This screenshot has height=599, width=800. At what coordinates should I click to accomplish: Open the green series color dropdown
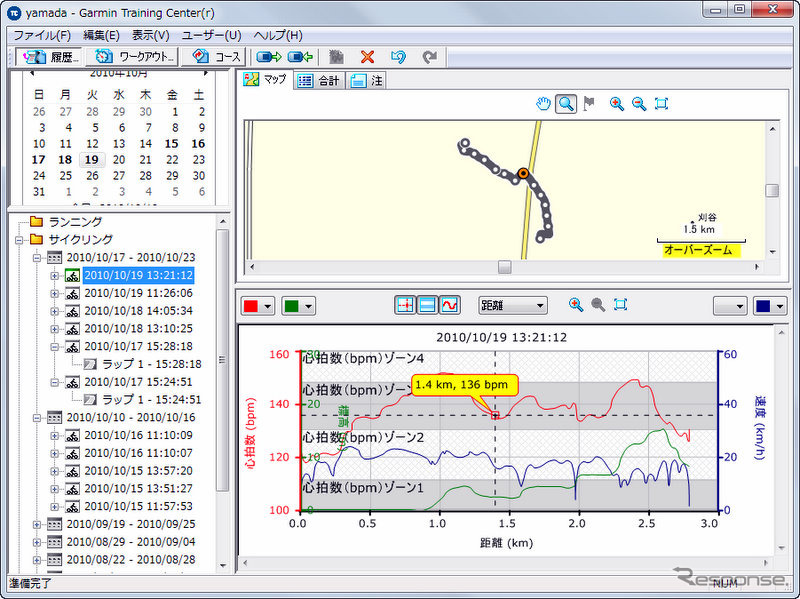tap(308, 306)
